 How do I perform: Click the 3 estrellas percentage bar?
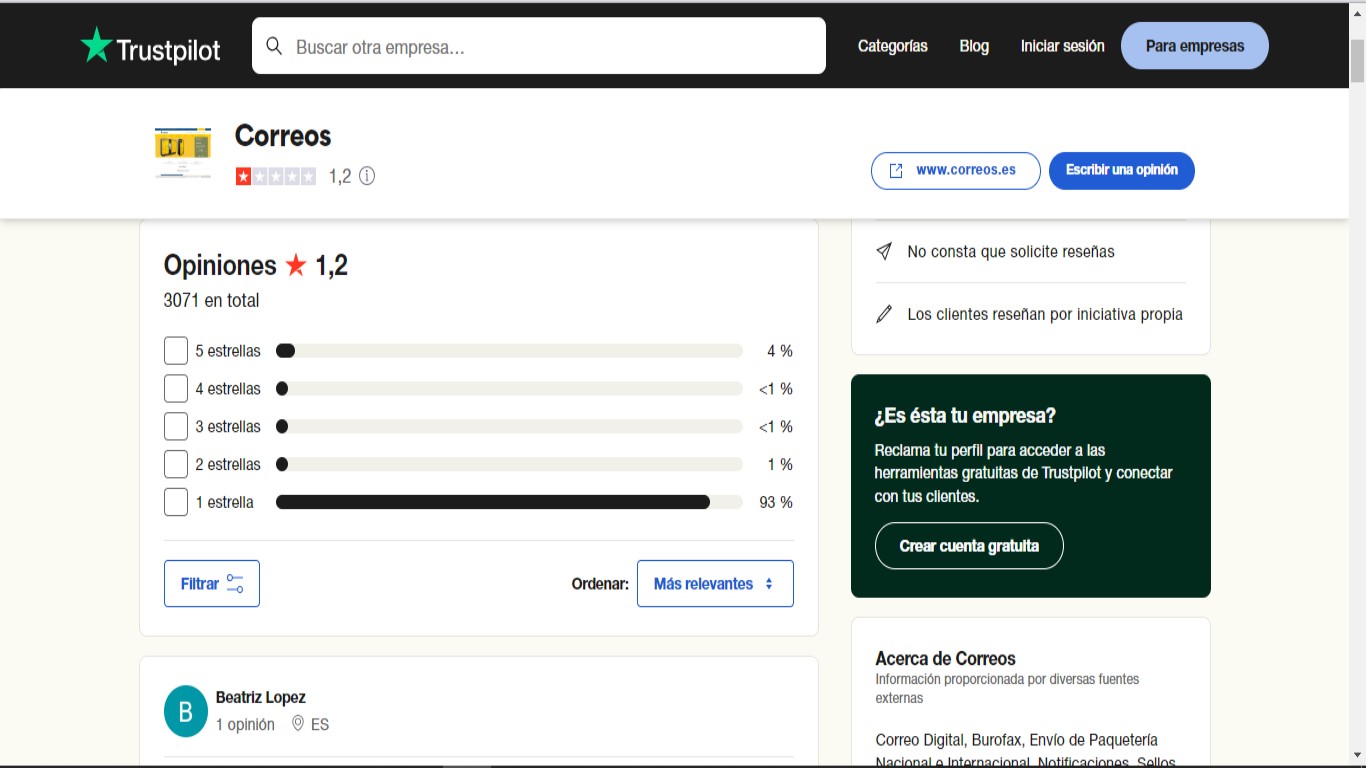point(509,427)
